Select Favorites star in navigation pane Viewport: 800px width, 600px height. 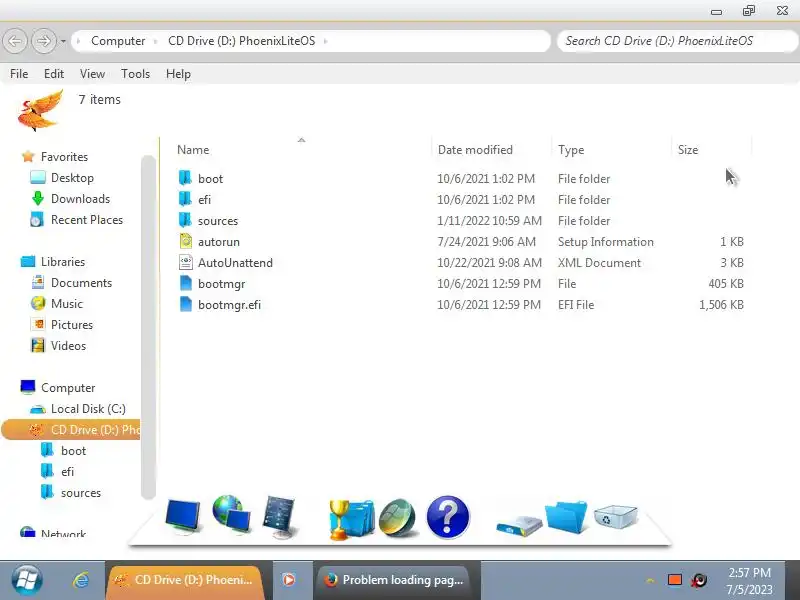(x=28, y=157)
